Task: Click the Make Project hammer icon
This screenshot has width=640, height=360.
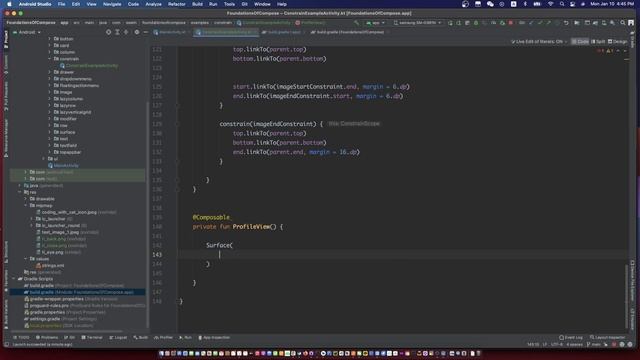Action: pyautogui.click(x=357, y=23)
